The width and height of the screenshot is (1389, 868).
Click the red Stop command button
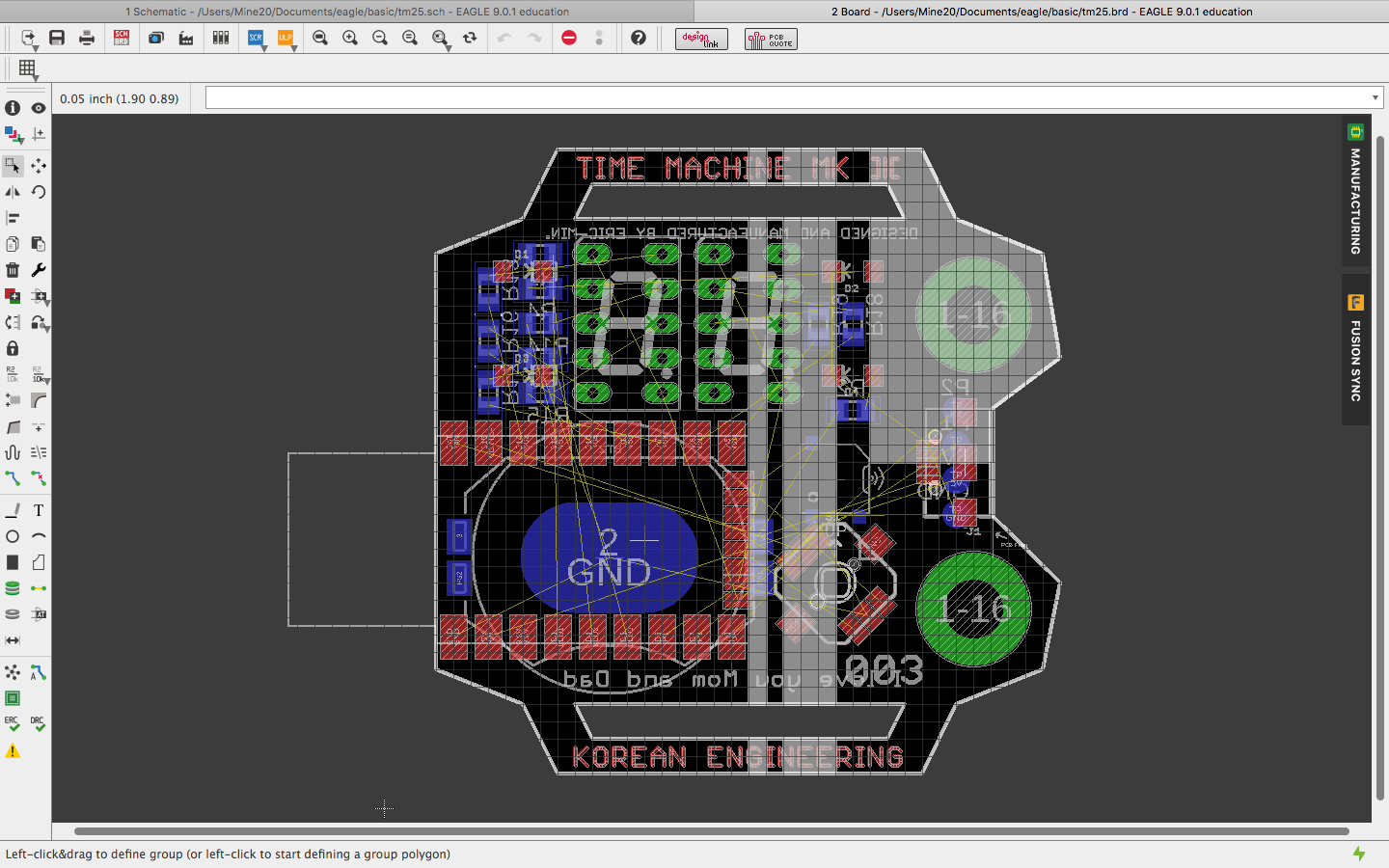[569, 38]
